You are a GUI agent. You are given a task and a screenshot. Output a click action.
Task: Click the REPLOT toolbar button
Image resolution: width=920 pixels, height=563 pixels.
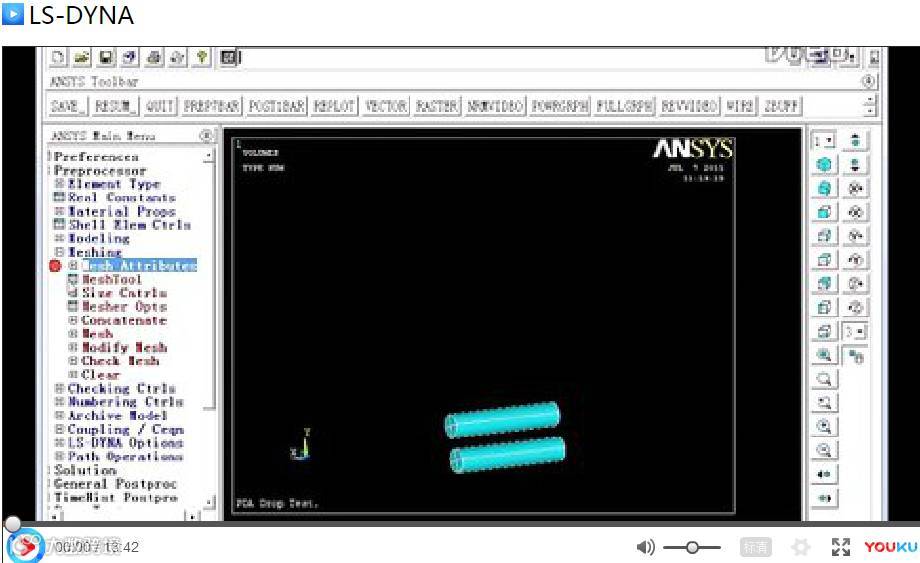click(334, 106)
